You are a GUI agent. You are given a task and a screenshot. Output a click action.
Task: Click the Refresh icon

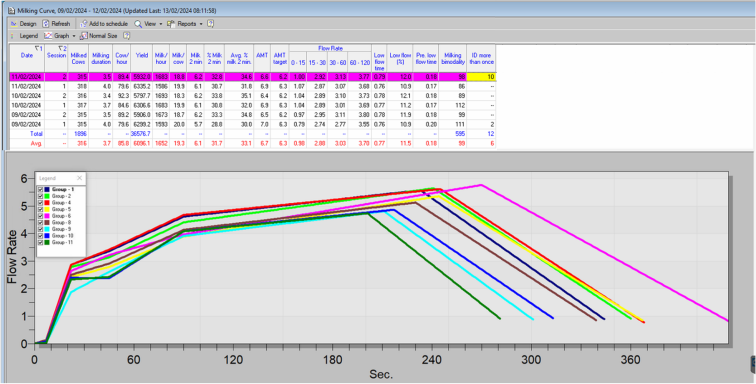point(46,24)
